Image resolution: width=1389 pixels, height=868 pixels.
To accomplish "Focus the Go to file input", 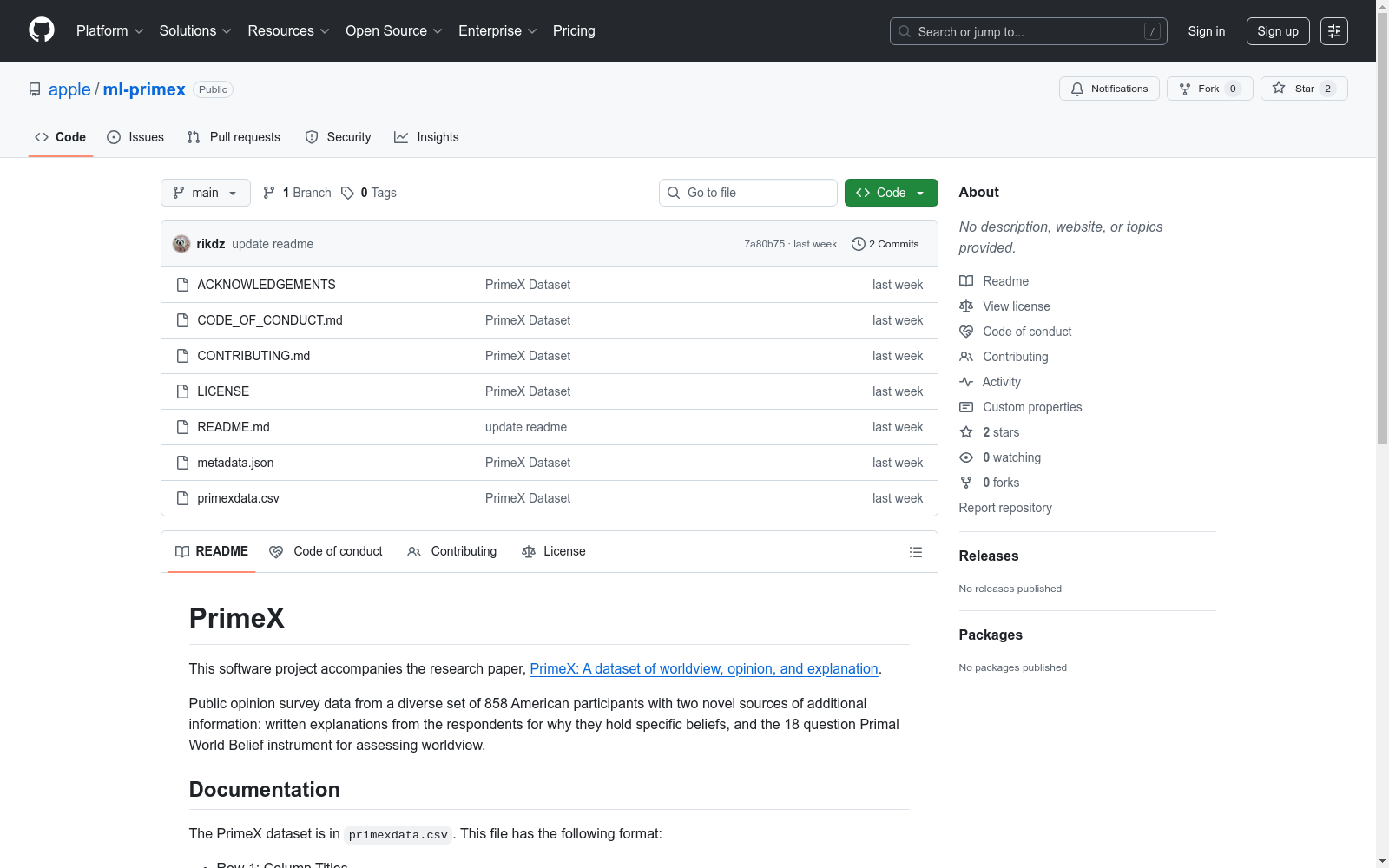I will pyautogui.click(x=748, y=193).
